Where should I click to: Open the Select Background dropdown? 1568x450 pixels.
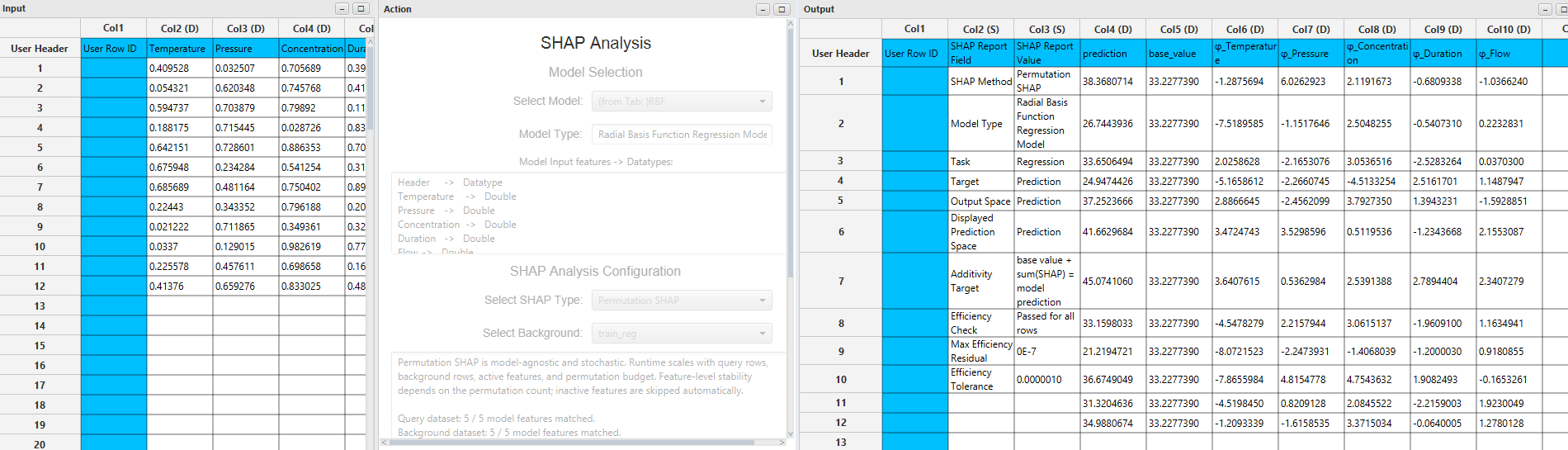(x=682, y=333)
